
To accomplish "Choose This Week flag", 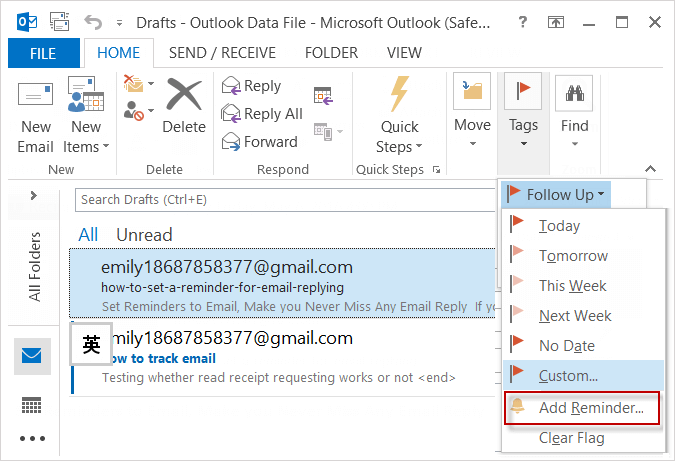I will (582, 286).
